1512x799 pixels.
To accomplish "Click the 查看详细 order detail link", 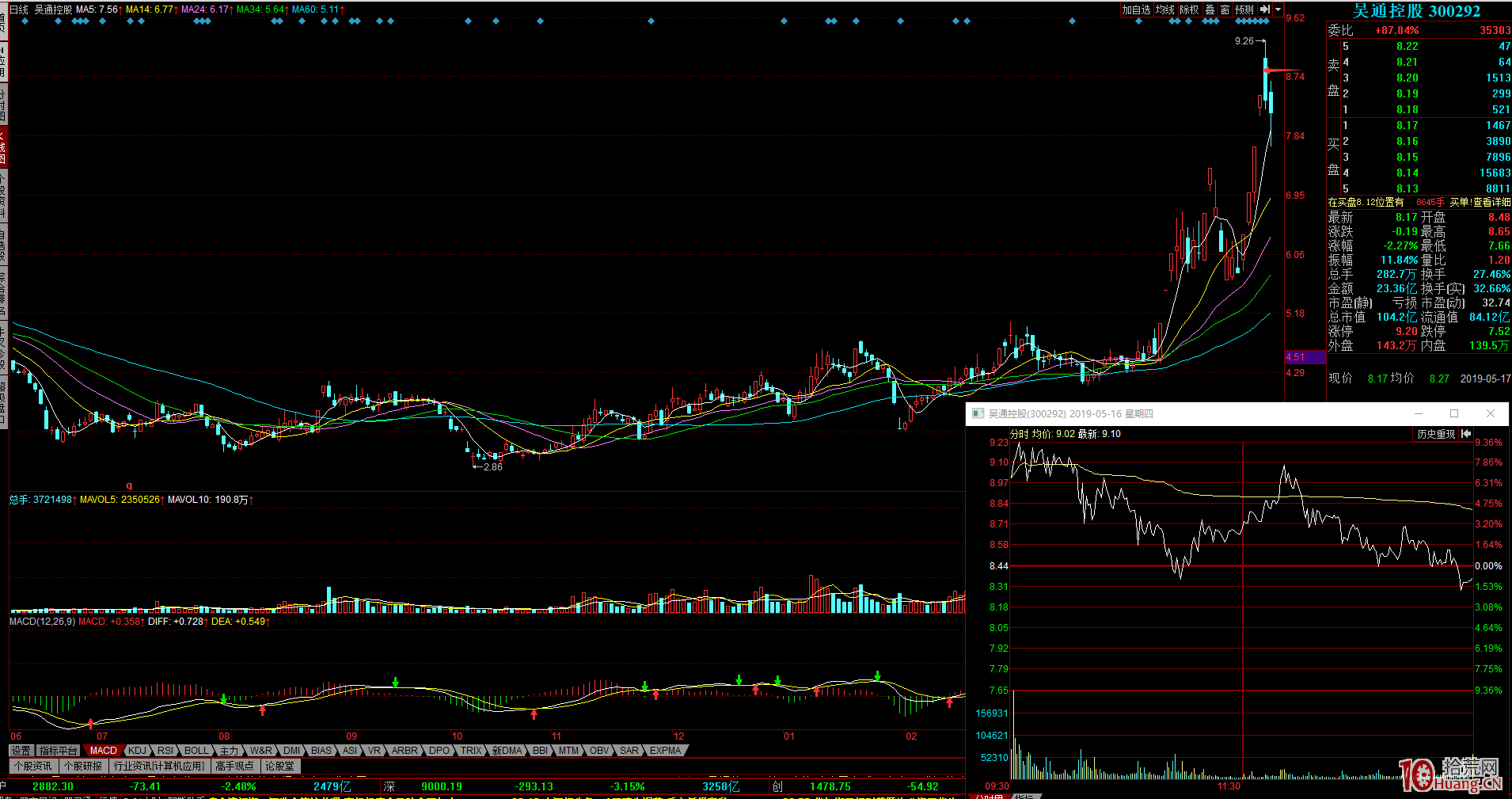I will 1491,203.
